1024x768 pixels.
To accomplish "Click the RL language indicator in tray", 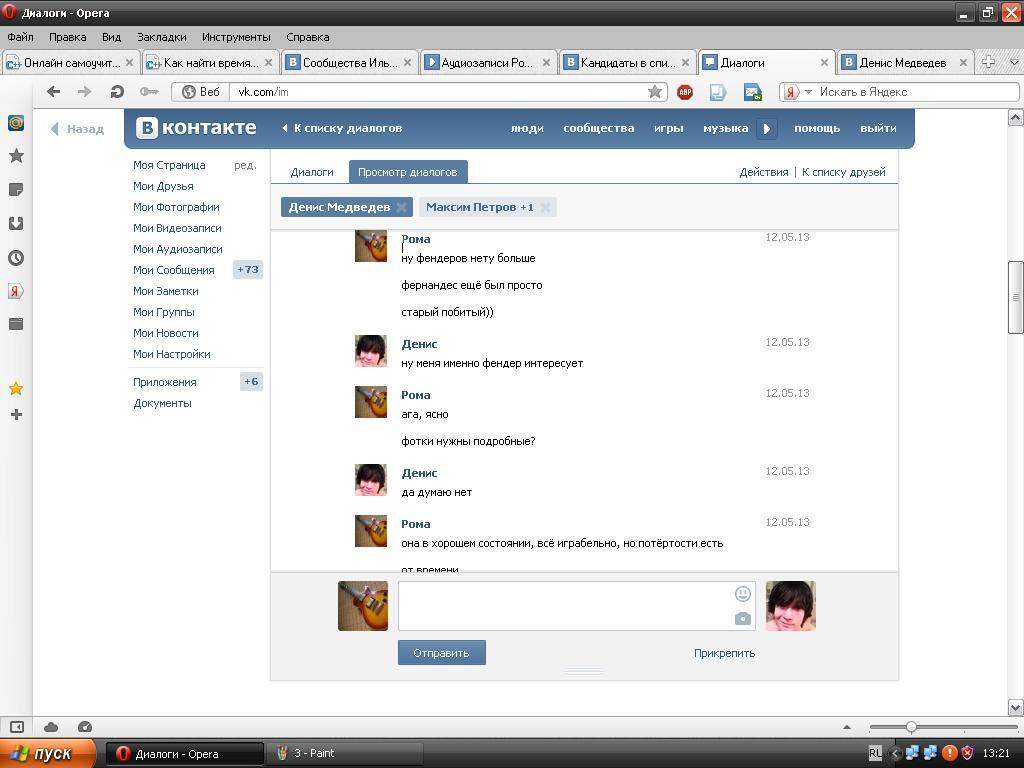I will tap(875, 754).
